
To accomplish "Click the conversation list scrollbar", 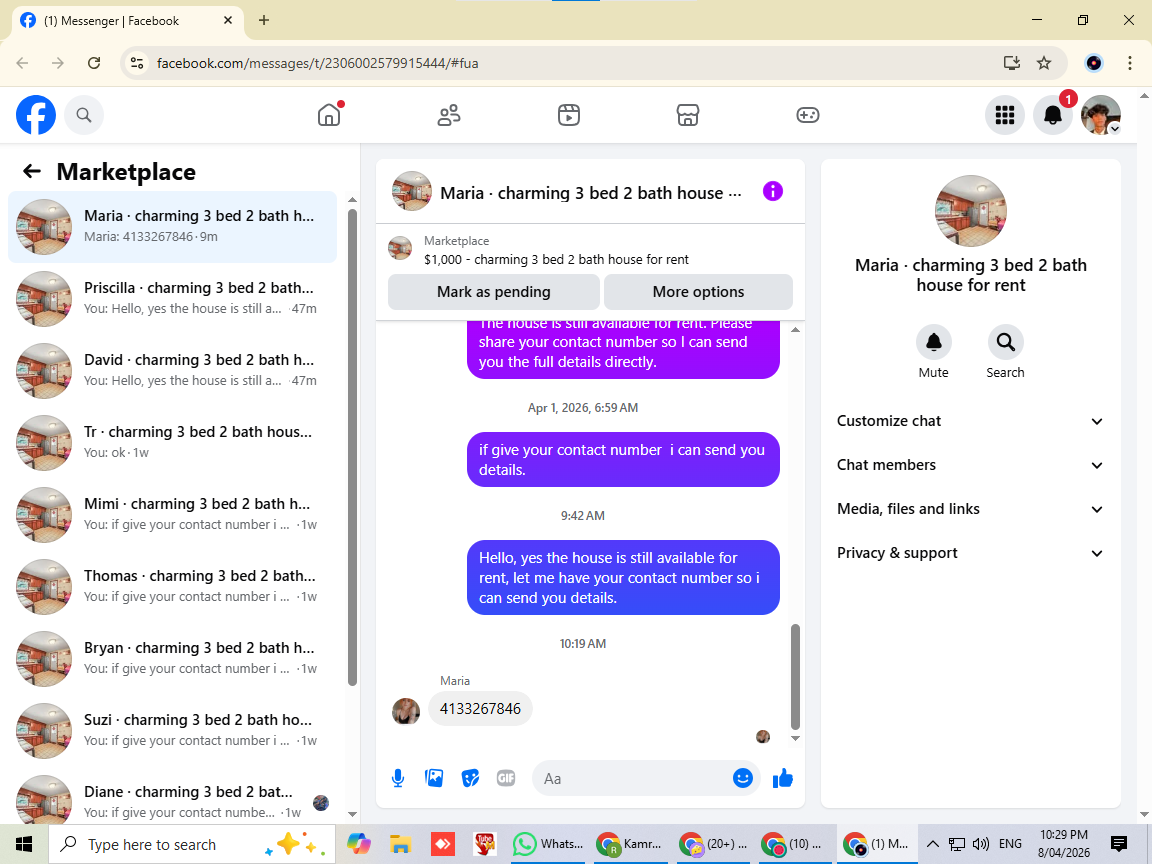I will [352, 447].
